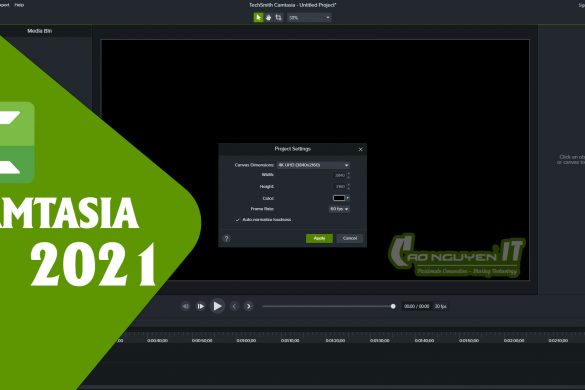The width and height of the screenshot is (585, 390).
Task: Open the Help menu
Action: click(x=19, y=5)
